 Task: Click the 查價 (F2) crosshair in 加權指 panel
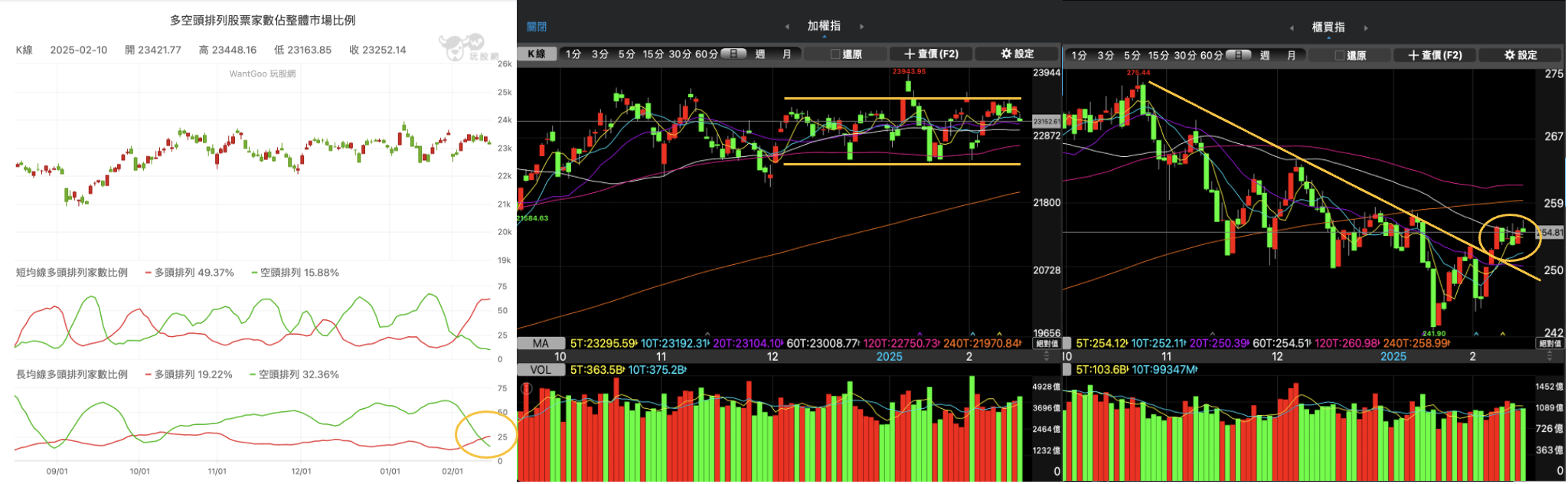pyautogui.click(x=931, y=54)
